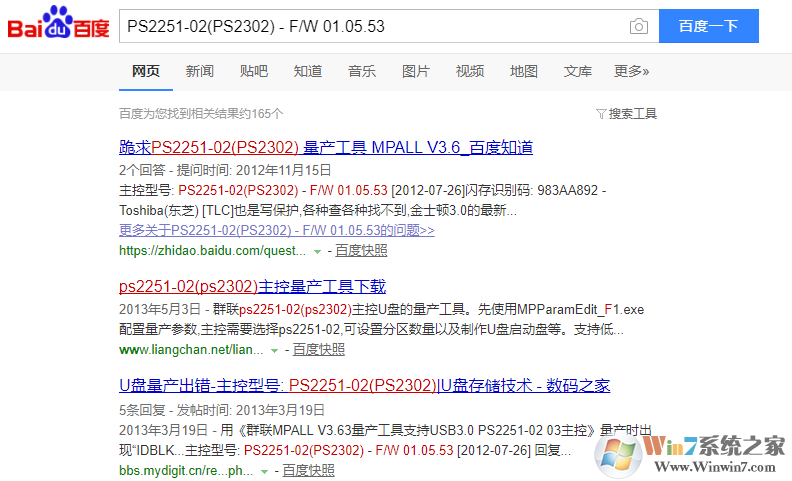792x481 pixels.
Task: Click 更多关于PS2251-02(PS2302)的问题 link
Action: (277, 230)
